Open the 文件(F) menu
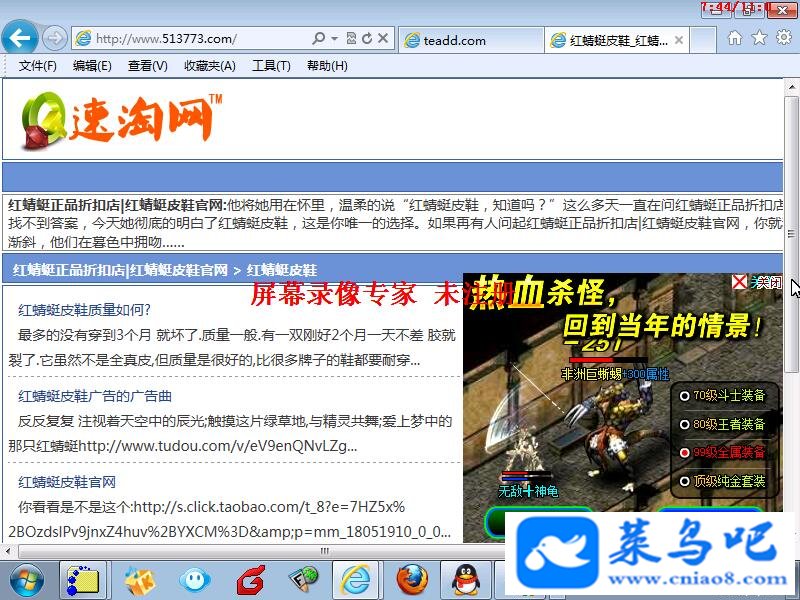The image size is (800, 600). click(37, 66)
